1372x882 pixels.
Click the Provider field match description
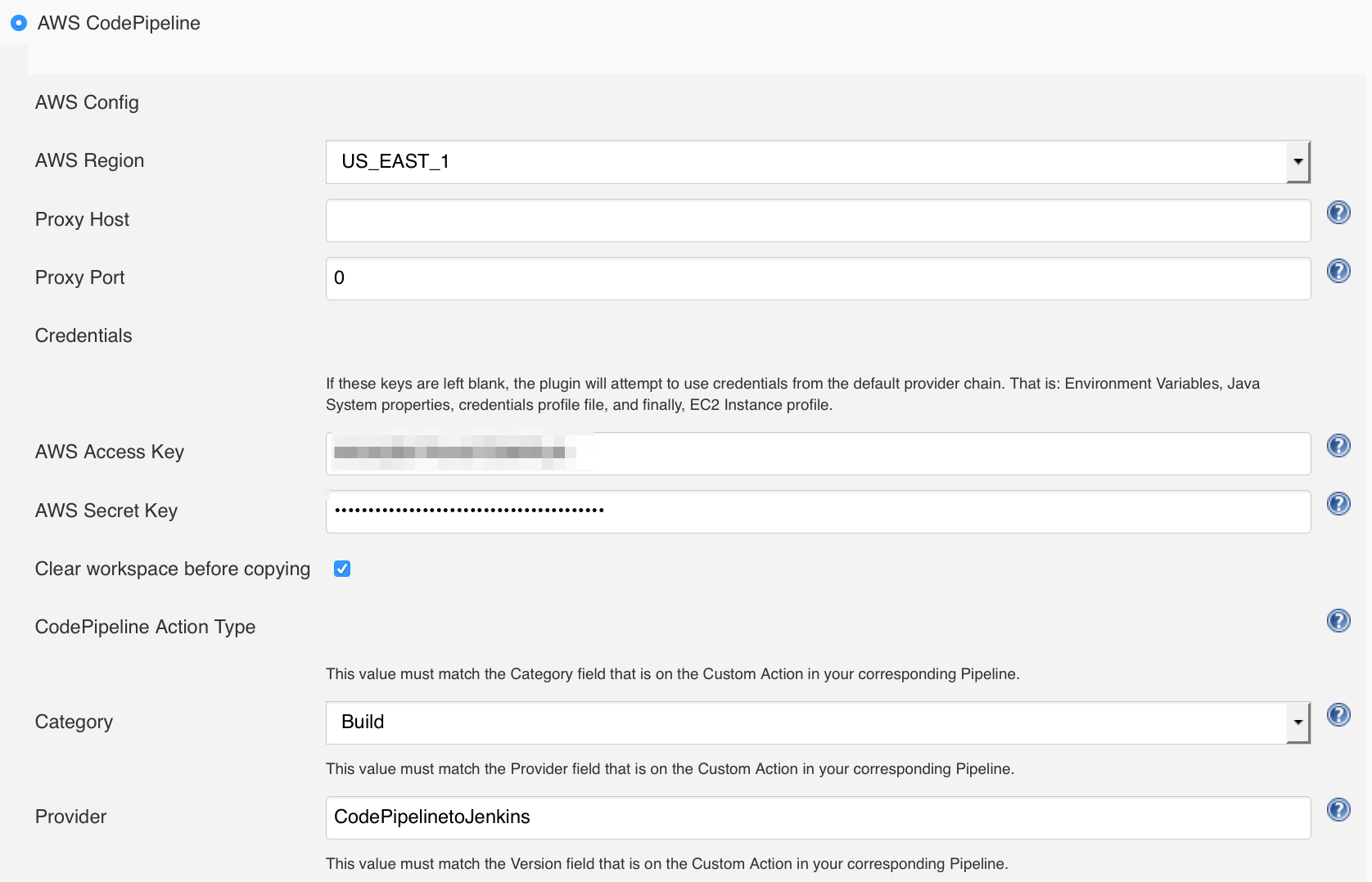click(x=670, y=769)
